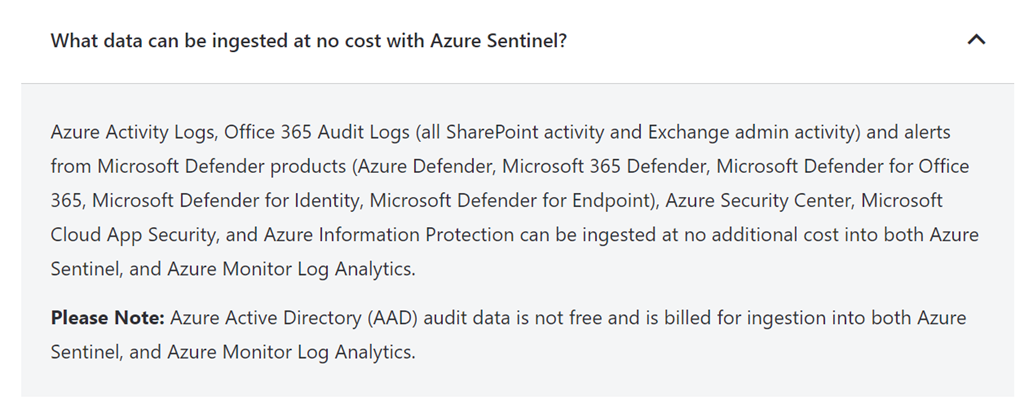Click the bold 'Please Note:' label
The image size is (1024, 409).
[x=108, y=318]
